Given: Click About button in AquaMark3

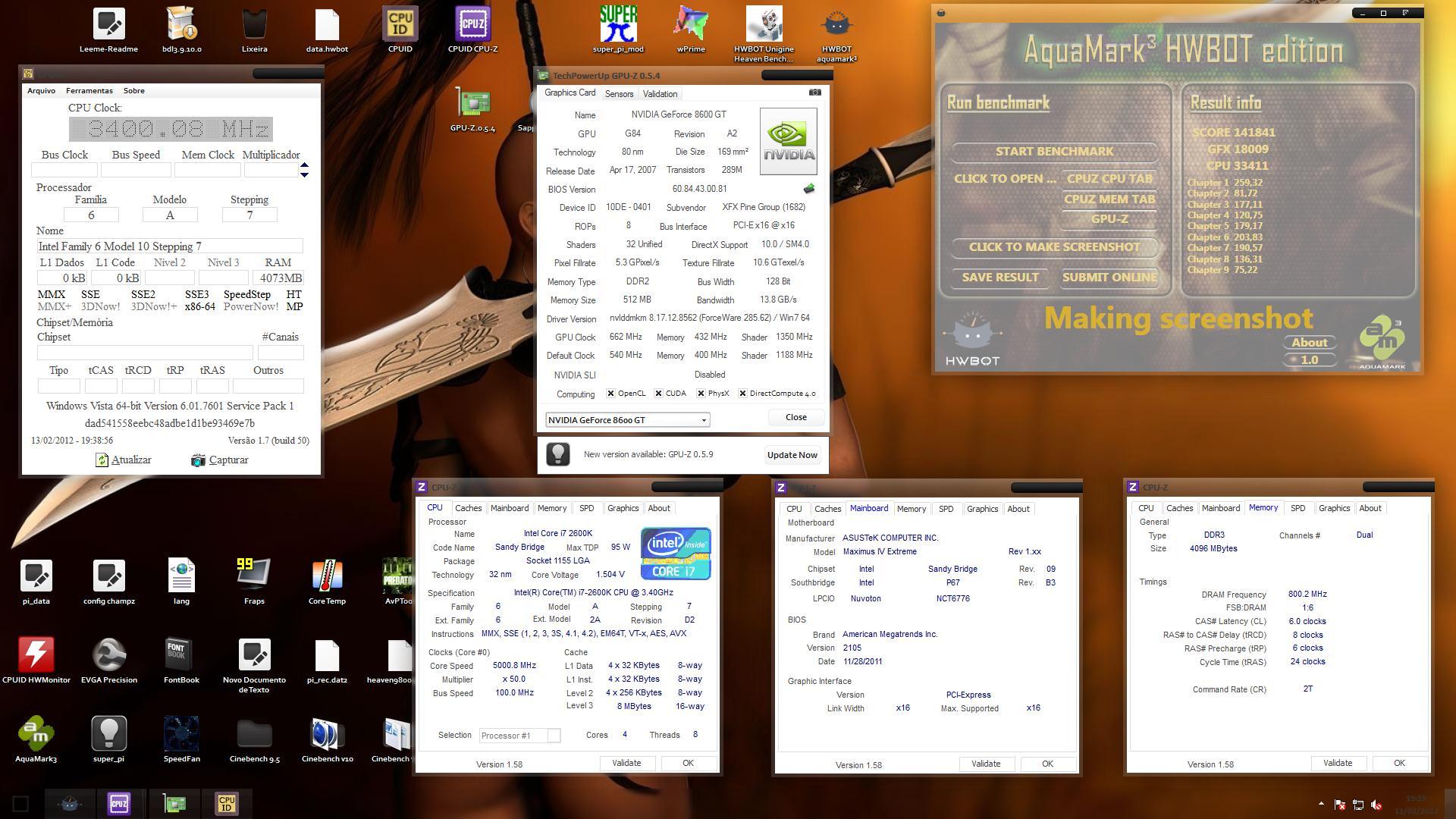Looking at the screenshot, I should coord(1309,343).
